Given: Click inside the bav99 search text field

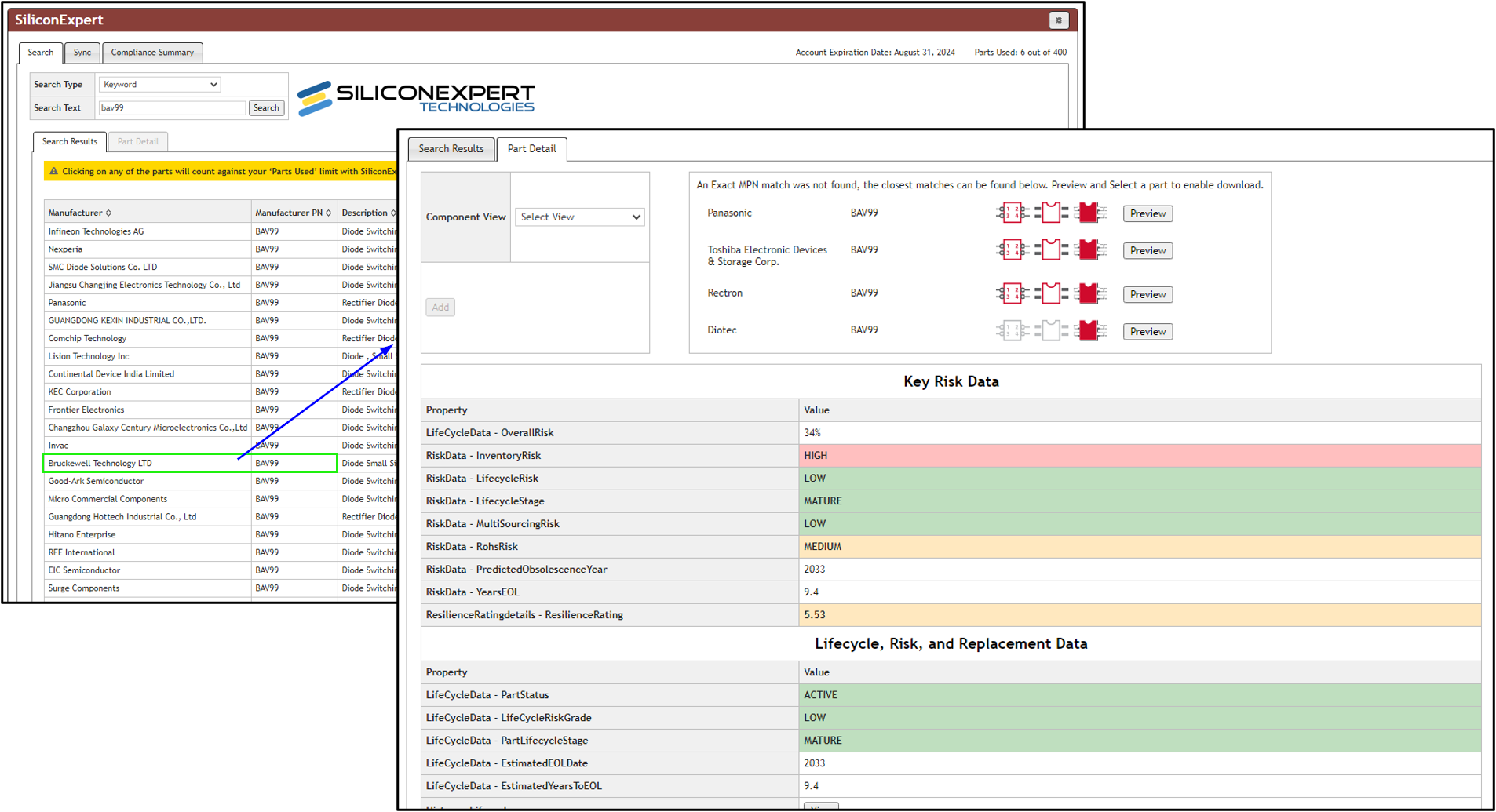Looking at the screenshot, I should coord(171,107).
